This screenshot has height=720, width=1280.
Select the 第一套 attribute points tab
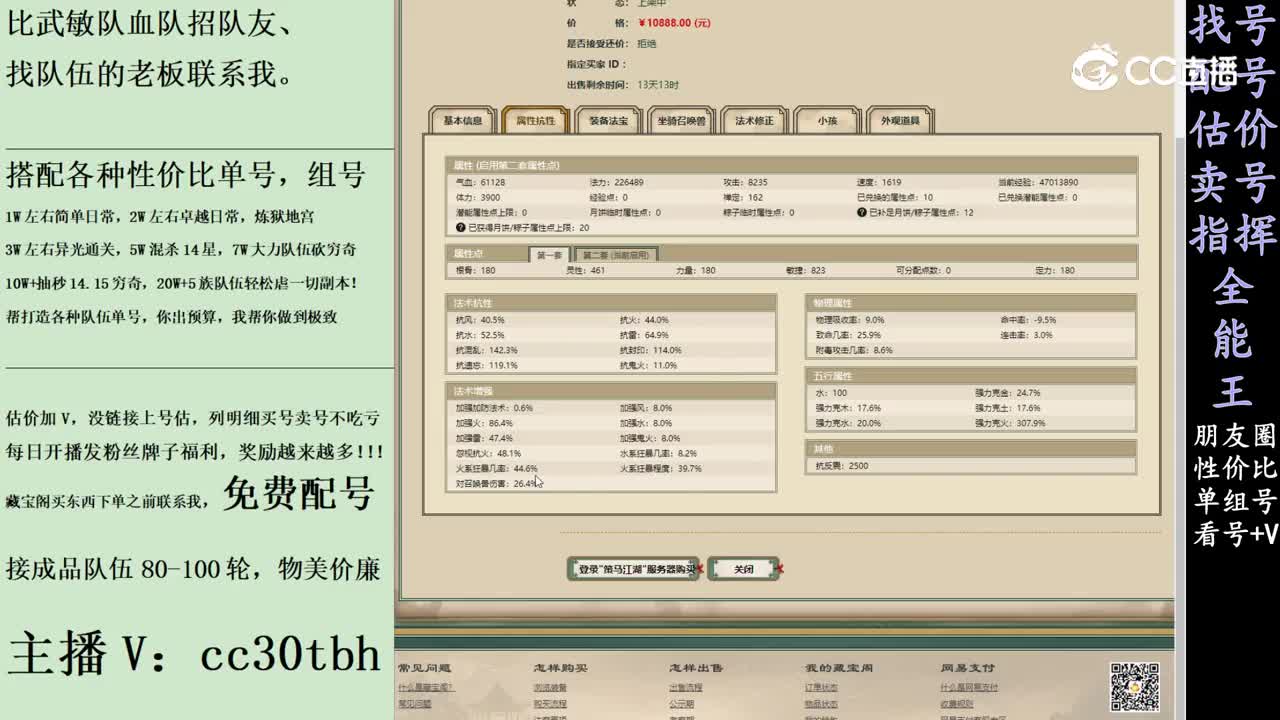click(x=549, y=255)
